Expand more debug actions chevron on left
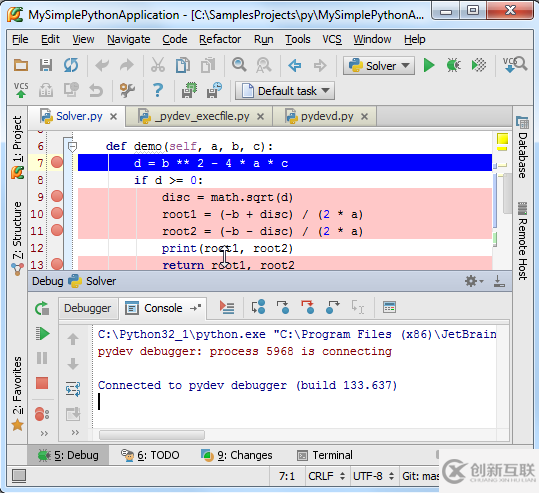The width and height of the screenshot is (539, 493). [44, 433]
